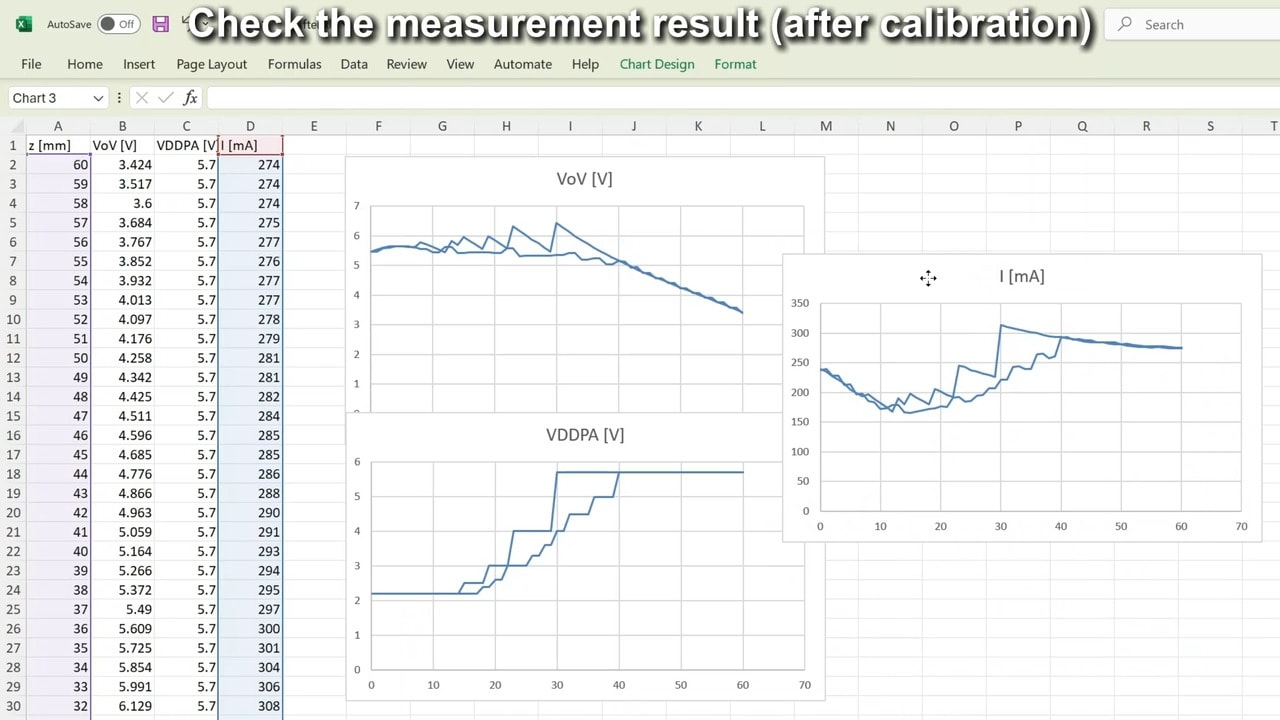Open the File menu
Screen dimensions: 1280x720
(x=31, y=64)
